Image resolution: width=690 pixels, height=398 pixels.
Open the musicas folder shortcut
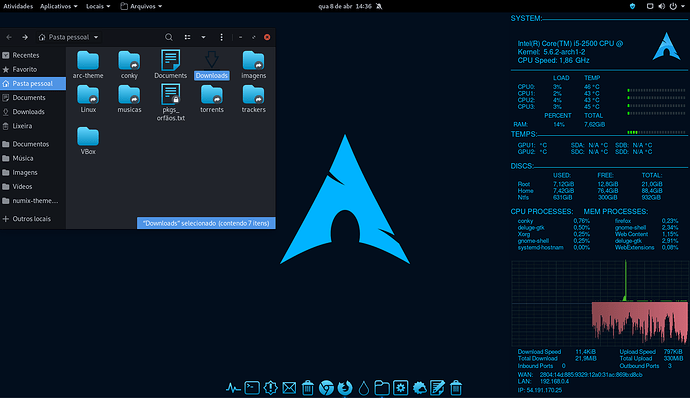tap(129, 99)
